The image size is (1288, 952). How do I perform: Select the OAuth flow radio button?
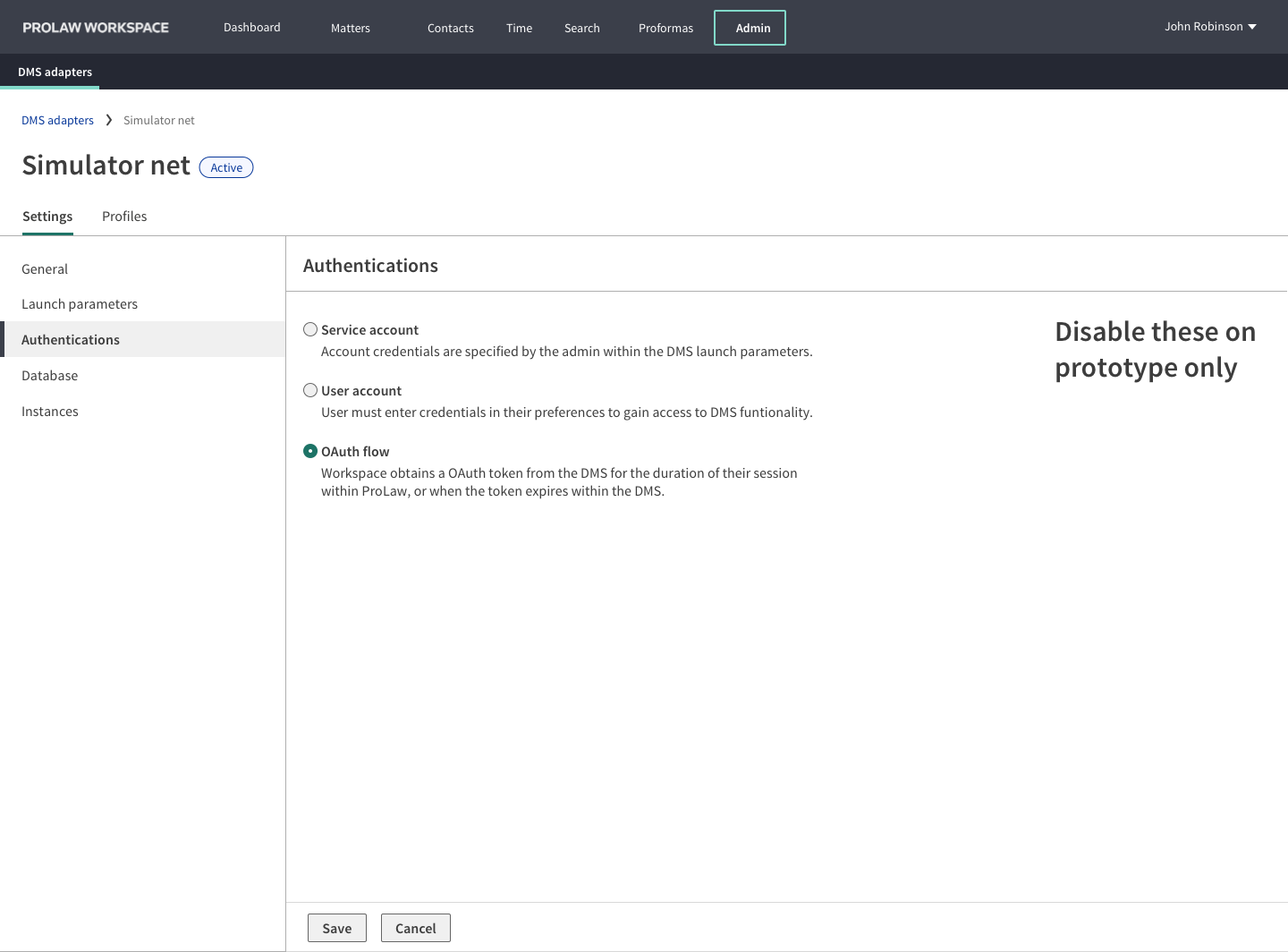pos(310,451)
